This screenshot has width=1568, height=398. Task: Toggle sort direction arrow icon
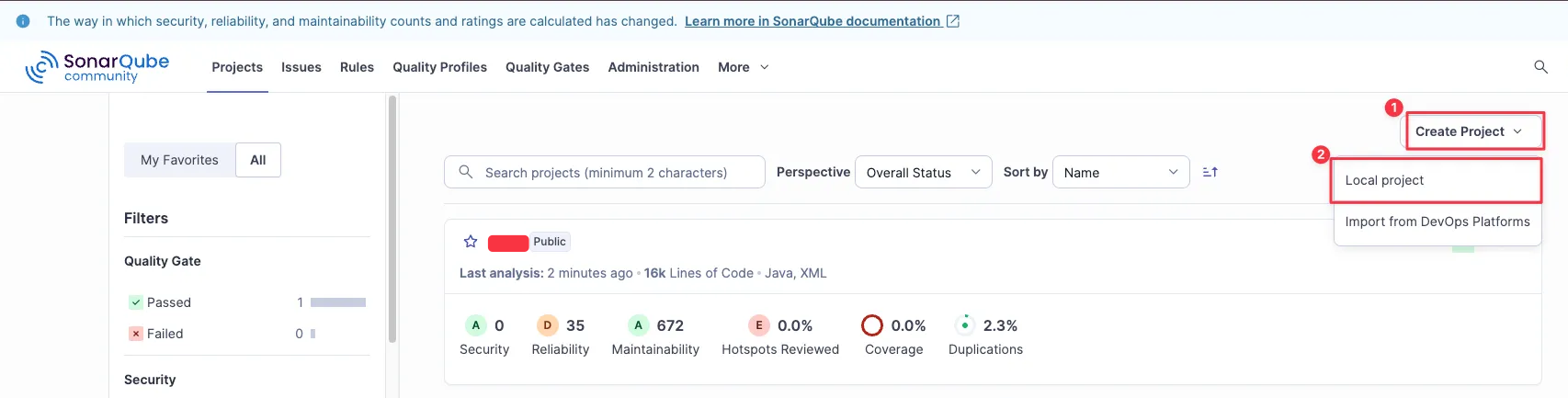coord(1210,172)
